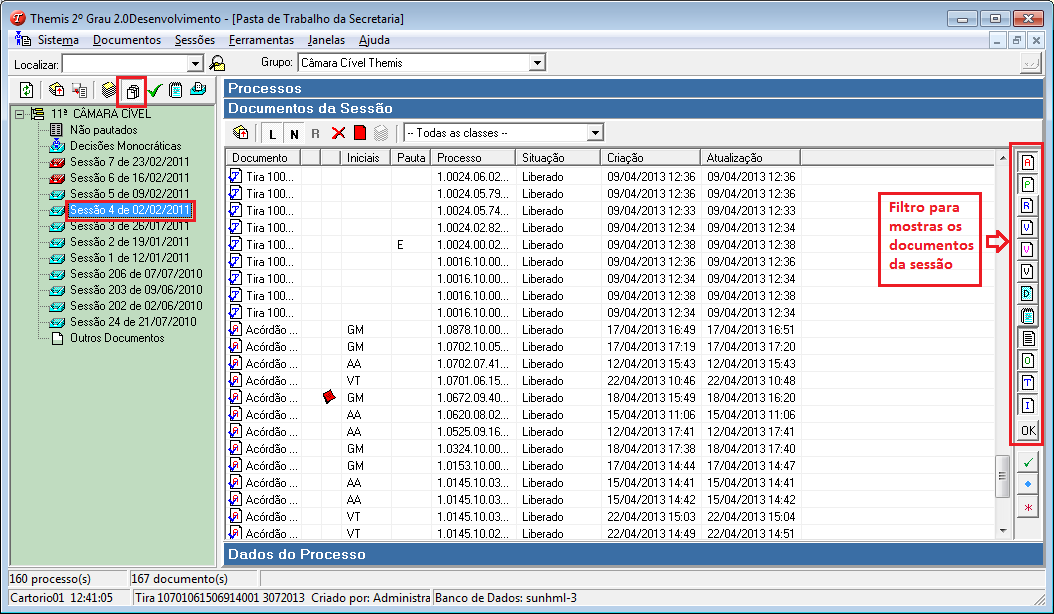
Task: Click the search folder icon beside Localizar
Action: pos(217,63)
